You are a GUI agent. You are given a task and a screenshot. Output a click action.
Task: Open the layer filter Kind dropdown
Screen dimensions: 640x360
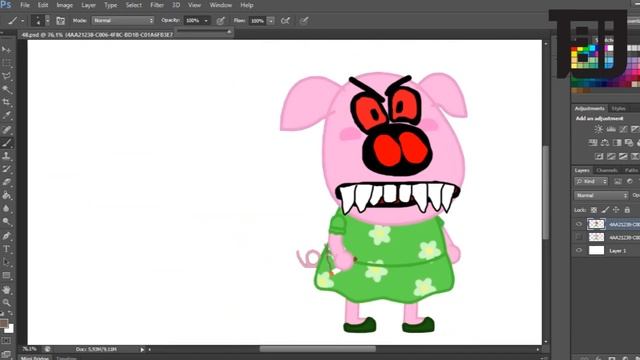(591, 181)
